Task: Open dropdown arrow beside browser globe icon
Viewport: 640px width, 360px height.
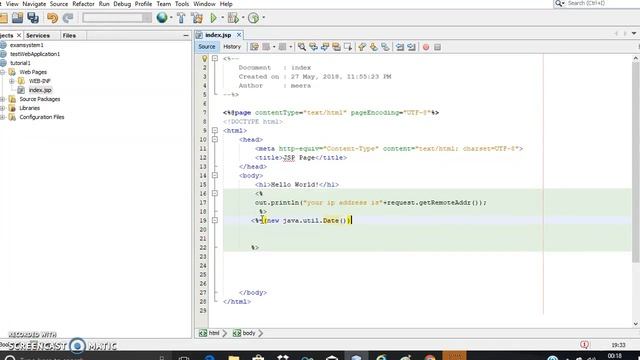Action: coord(171,18)
